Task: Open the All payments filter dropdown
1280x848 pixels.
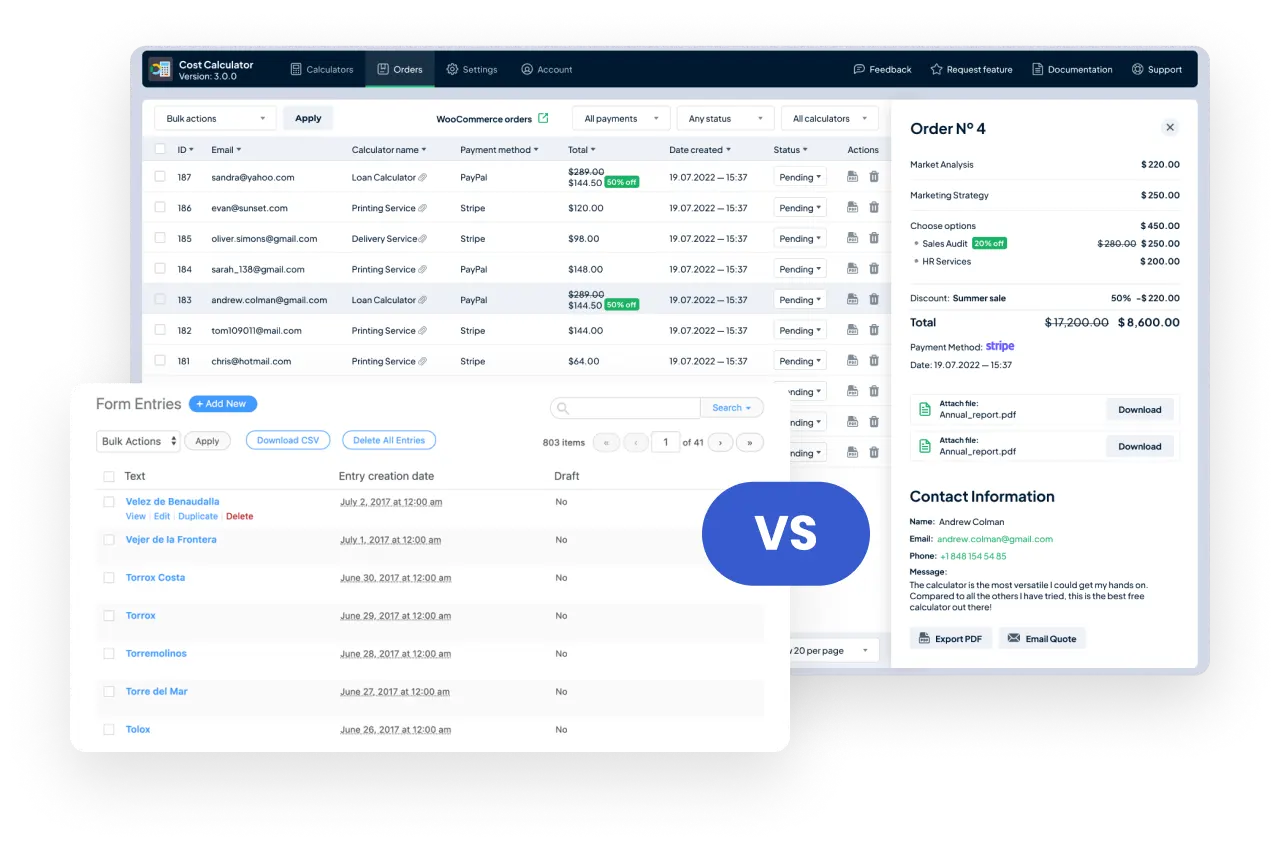Action: click(621, 118)
